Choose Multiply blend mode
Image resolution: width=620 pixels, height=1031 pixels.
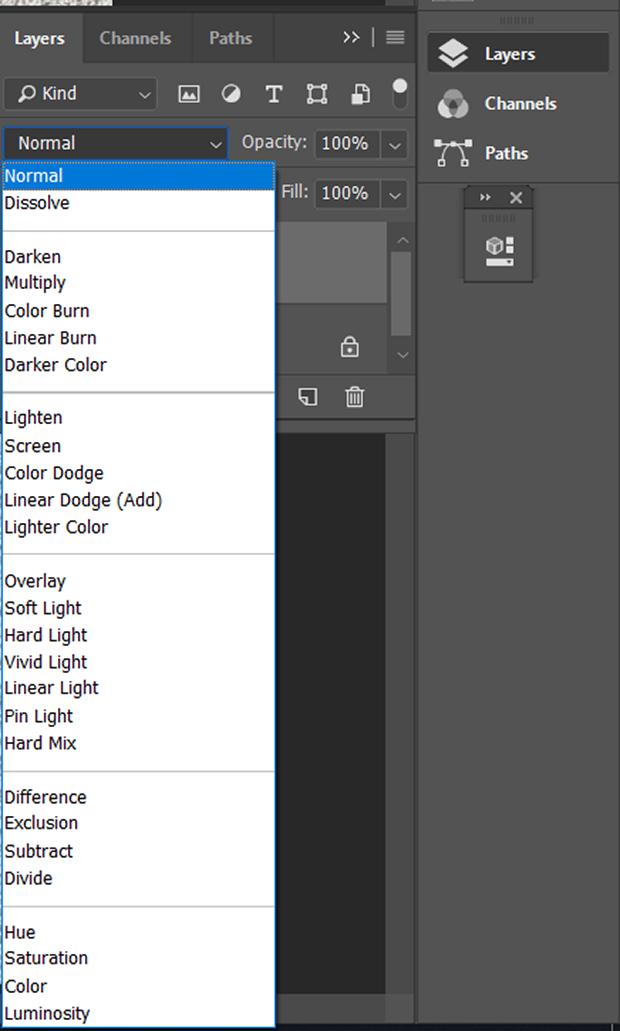tap(139, 283)
